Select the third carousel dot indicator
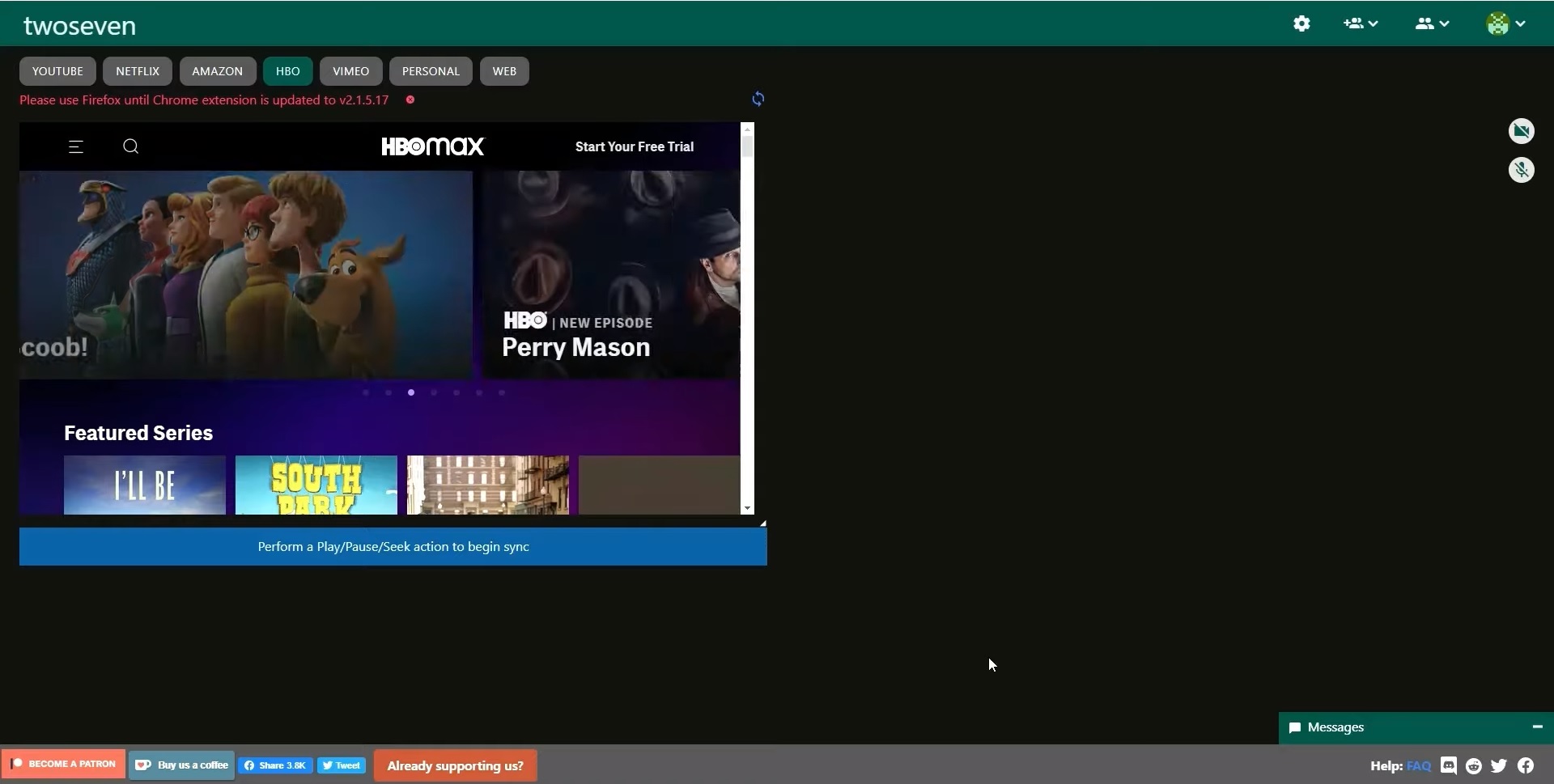 (411, 392)
